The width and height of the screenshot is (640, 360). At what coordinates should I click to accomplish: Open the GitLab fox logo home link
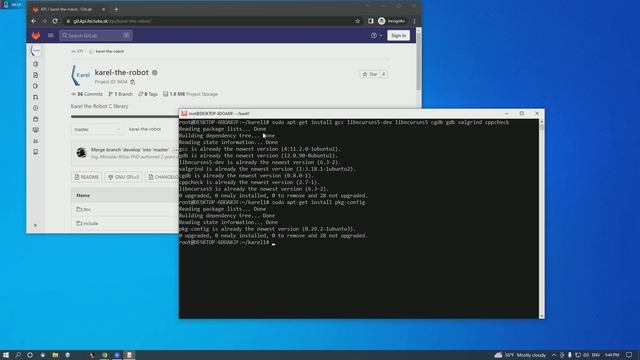coord(36,36)
